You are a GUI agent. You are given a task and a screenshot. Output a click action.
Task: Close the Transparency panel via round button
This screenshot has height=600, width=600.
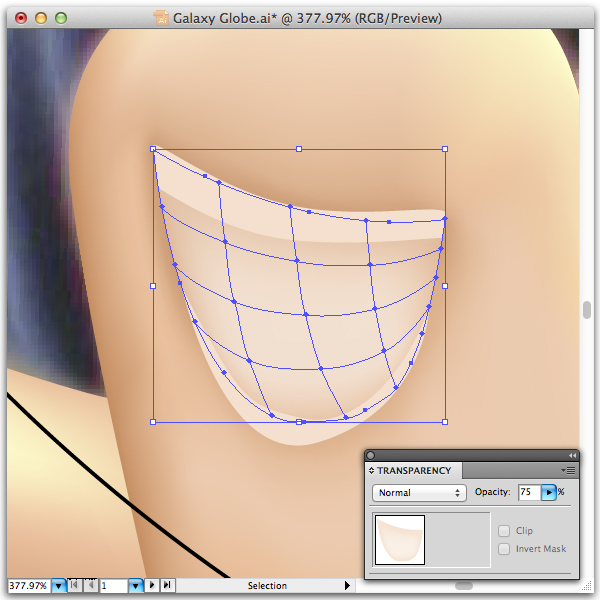370,455
